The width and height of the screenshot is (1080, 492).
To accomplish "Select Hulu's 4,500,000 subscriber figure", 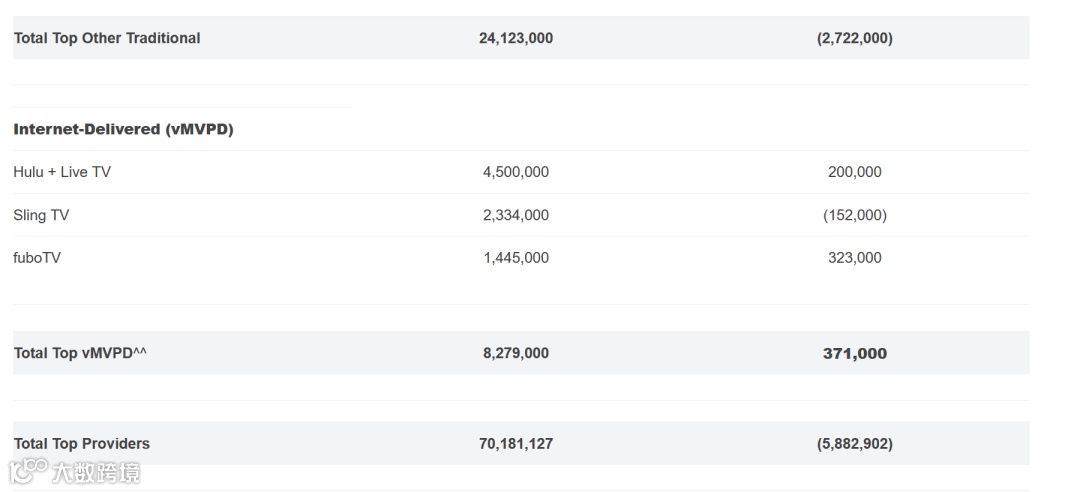I will (516, 172).
